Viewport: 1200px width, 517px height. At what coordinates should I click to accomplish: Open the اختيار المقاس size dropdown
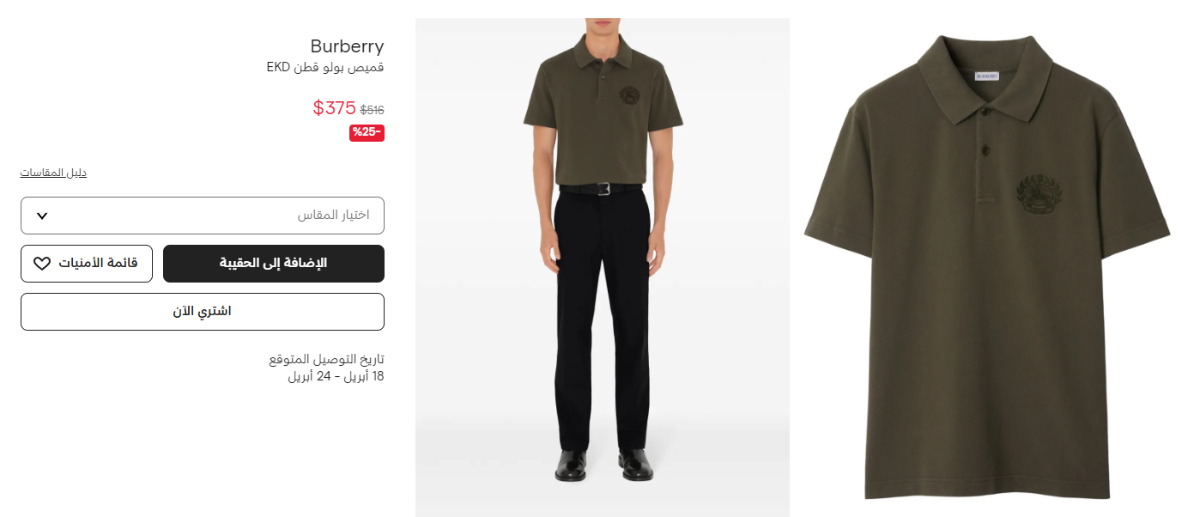(x=202, y=216)
